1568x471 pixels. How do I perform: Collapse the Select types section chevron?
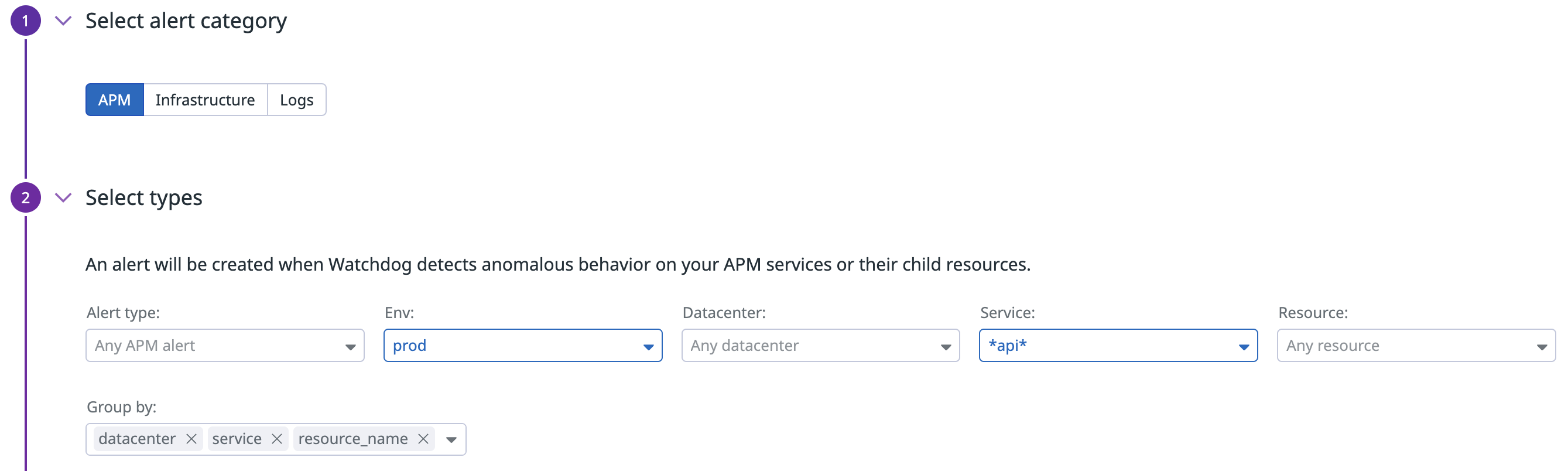tap(63, 197)
